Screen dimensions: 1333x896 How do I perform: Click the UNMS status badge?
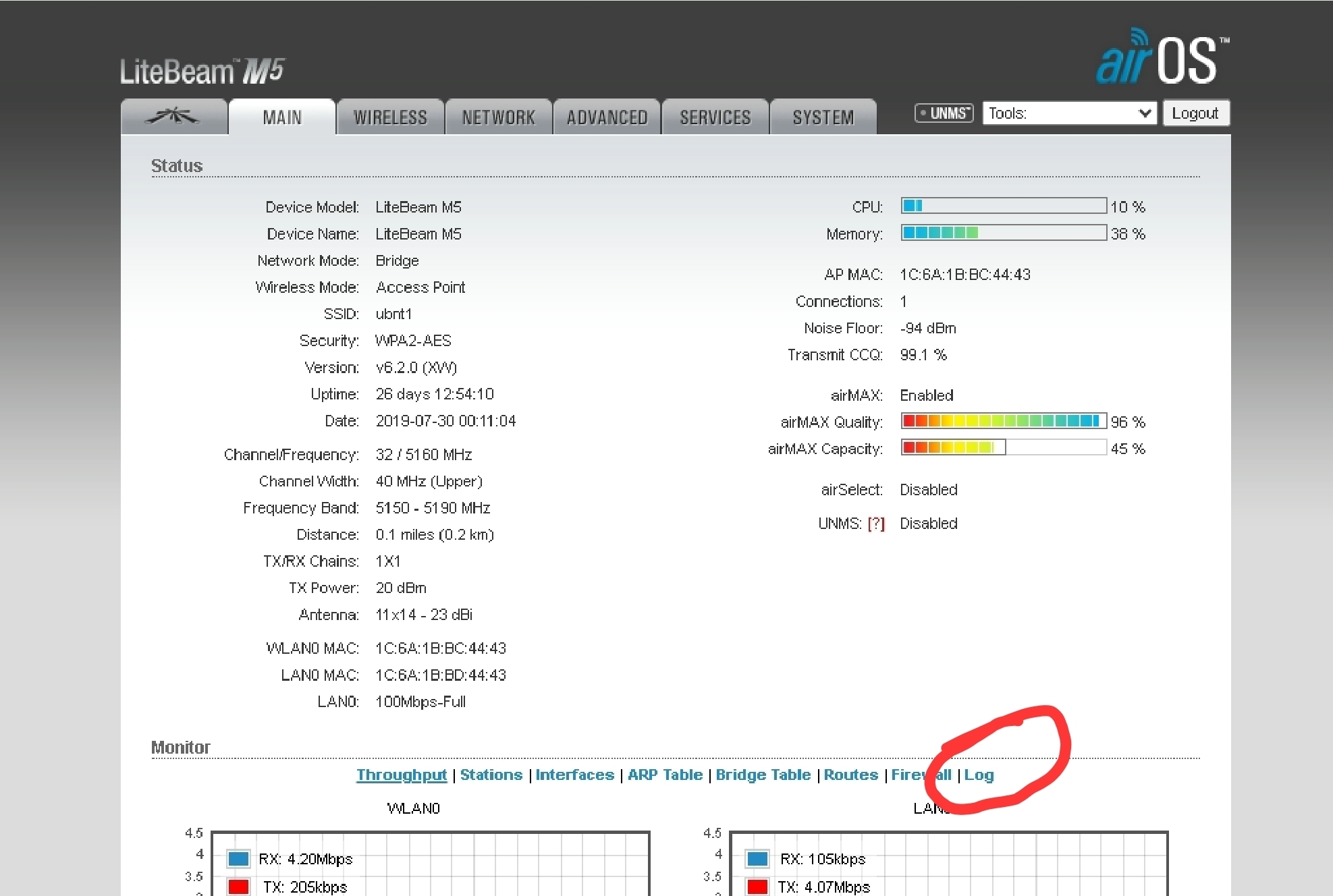[944, 113]
